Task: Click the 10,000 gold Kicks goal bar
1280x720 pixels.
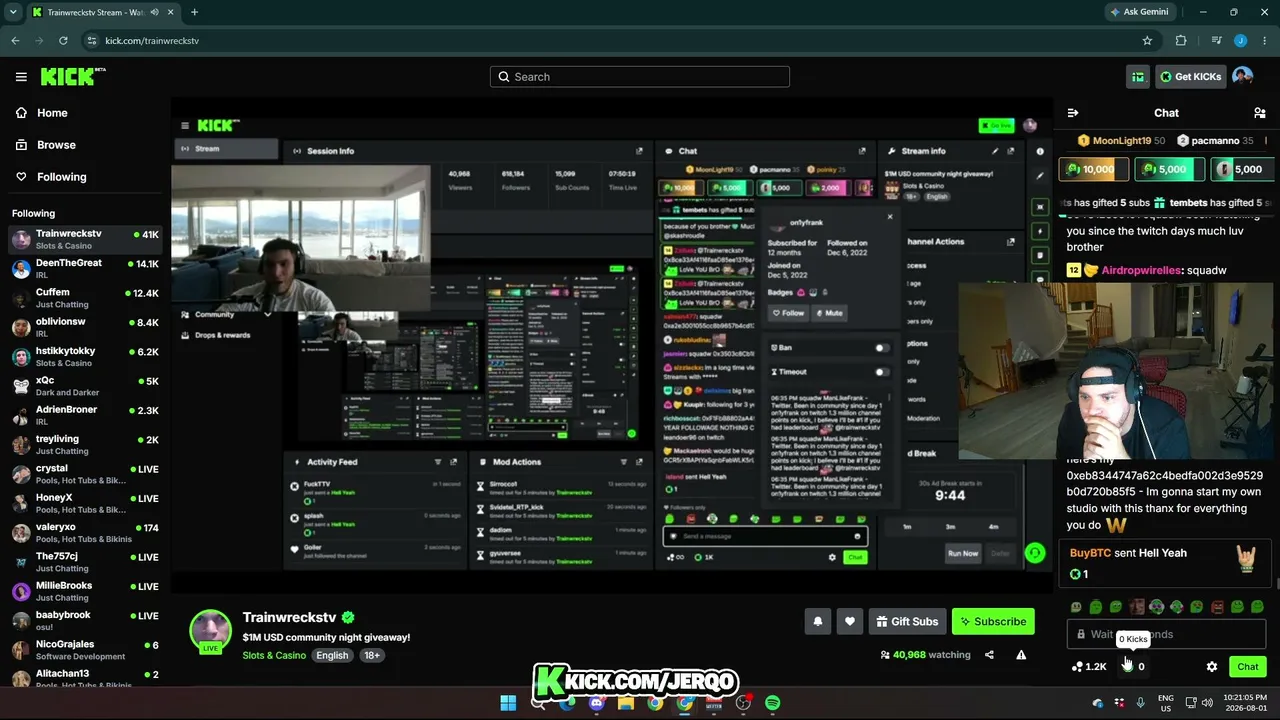Action: (x=1093, y=169)
